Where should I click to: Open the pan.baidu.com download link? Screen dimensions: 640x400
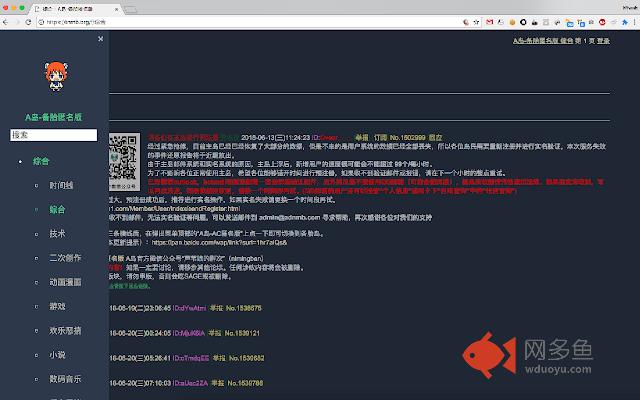point(219,242)
